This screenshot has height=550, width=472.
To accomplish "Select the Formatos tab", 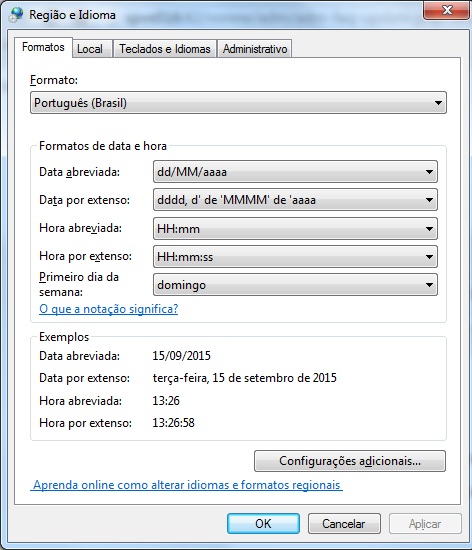I will tap(43, 47).
